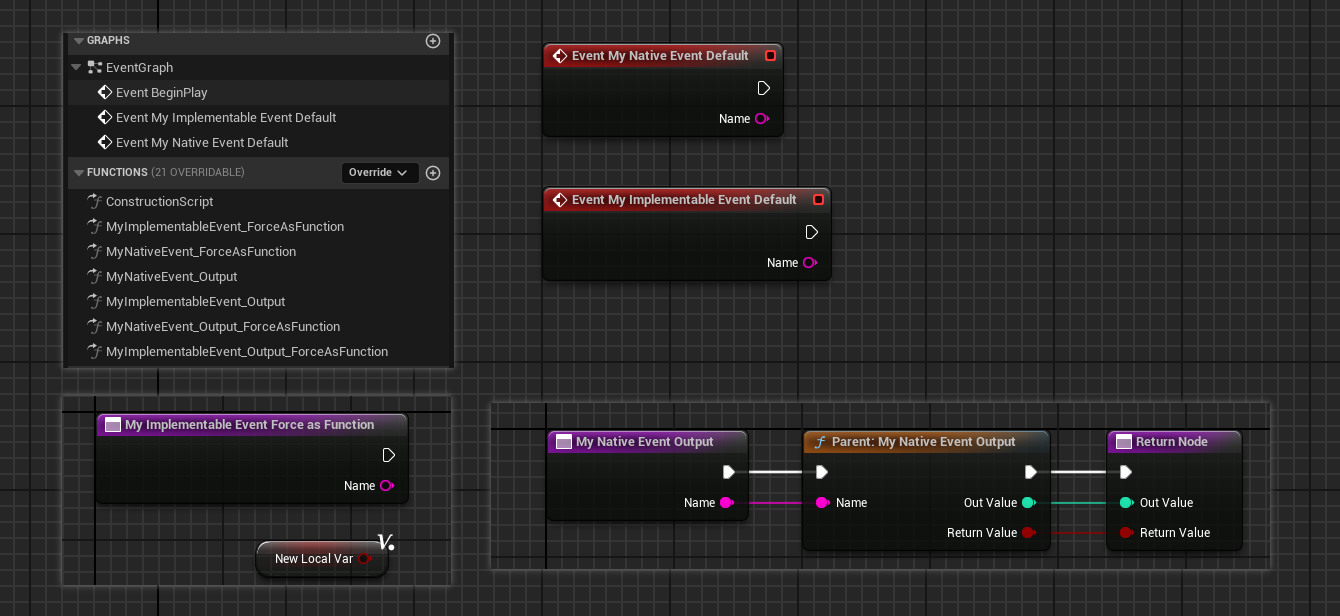The width and height of the screenshot is (1340, 616).
Task: Click exec input pin on Return Node
Action: tap(1126, 472)
